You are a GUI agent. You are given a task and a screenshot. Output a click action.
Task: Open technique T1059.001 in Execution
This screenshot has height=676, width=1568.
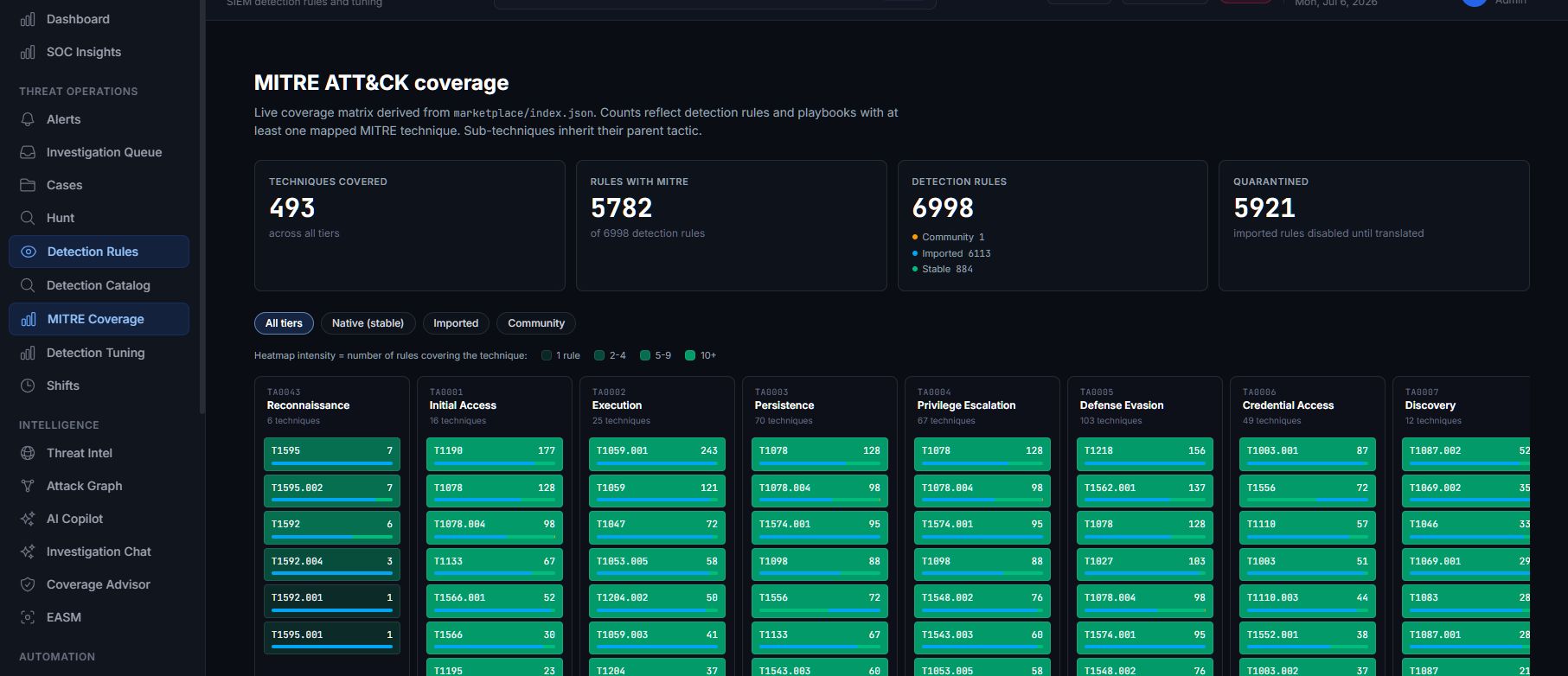click(x=657, y=454)
